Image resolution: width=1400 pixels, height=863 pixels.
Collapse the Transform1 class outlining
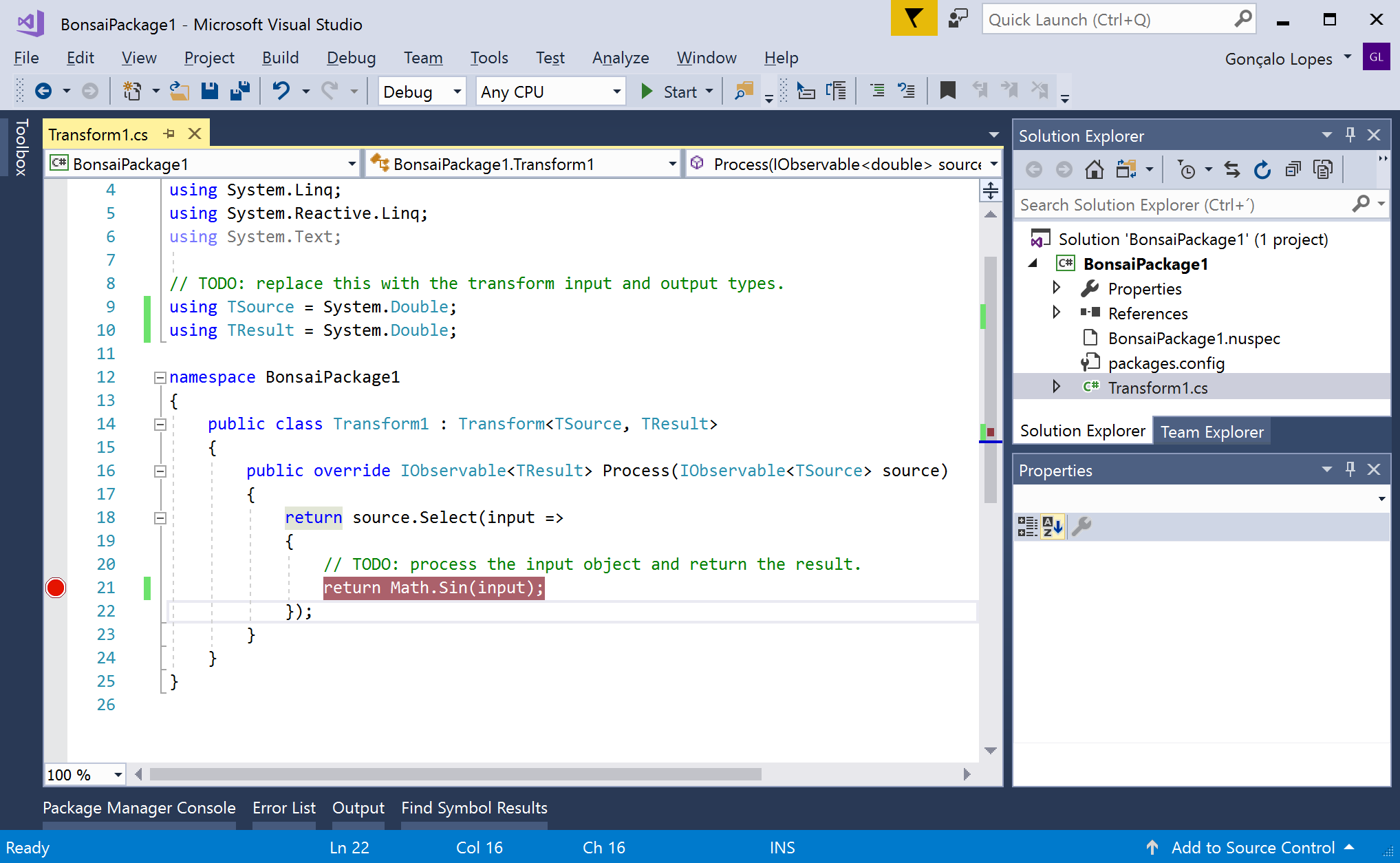pos(160,424)
